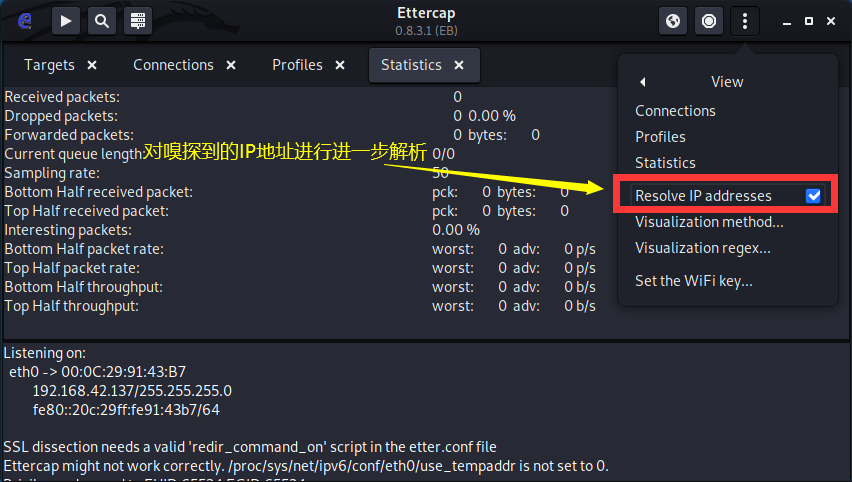Go back using the View menu arrow
The image size is (852, 482).
pyautogui.click(x=643, y=82)
